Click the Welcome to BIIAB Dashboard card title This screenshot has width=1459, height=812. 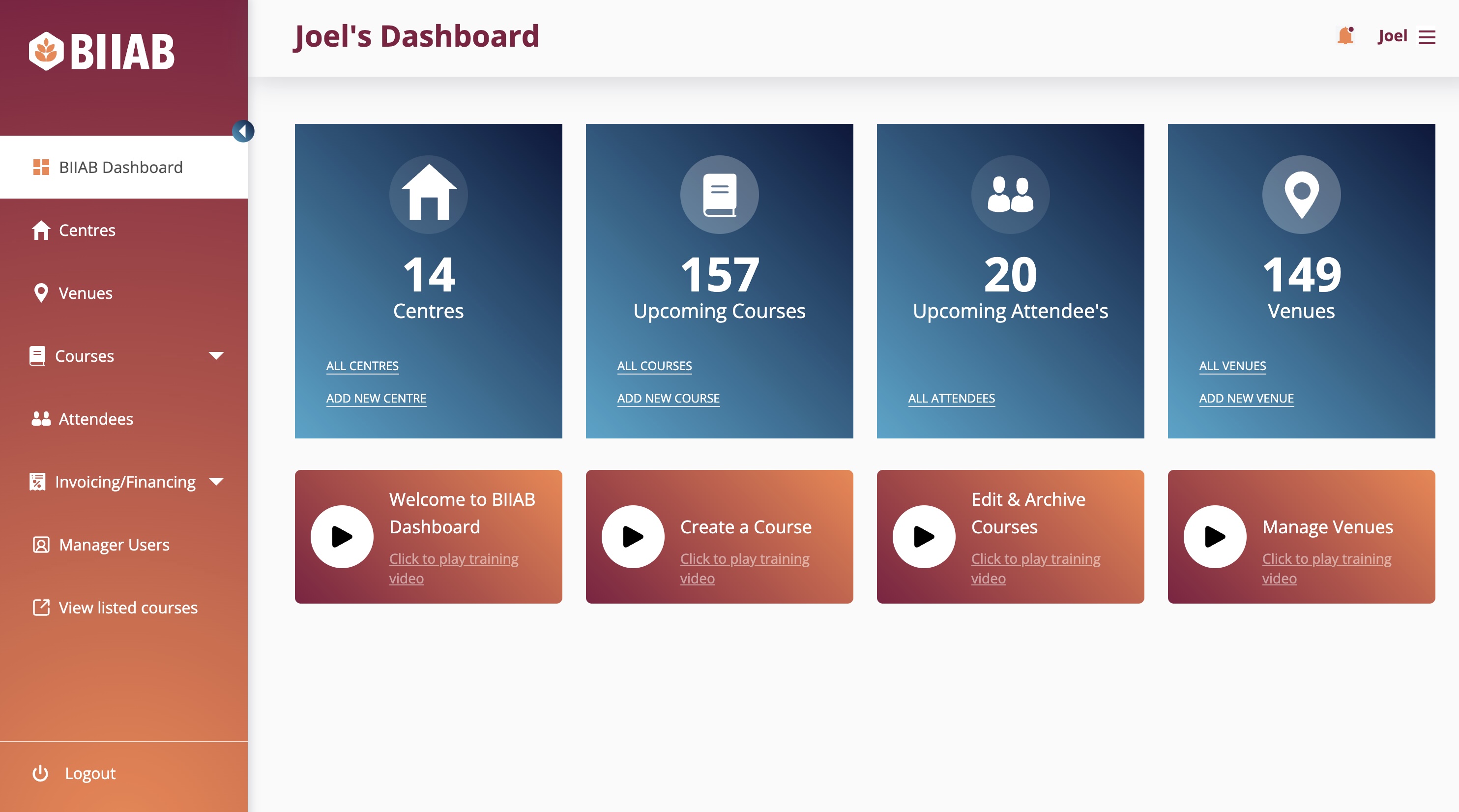[x=462, y=513]
